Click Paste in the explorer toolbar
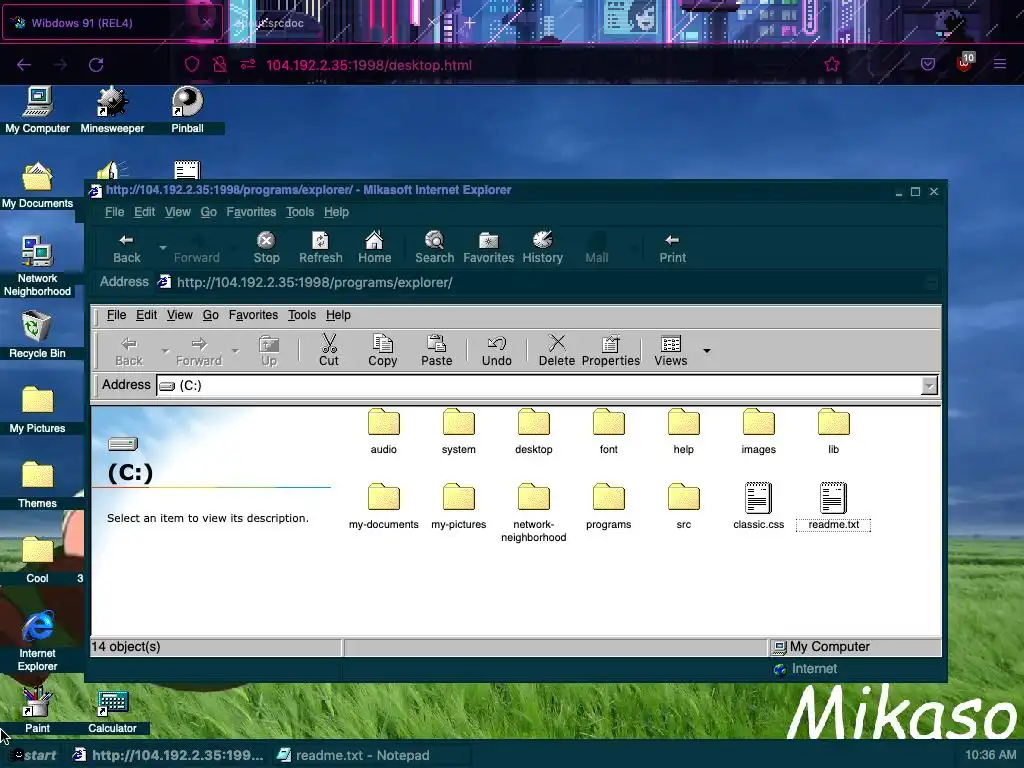This screenshot has height=768, width=1024. pyautogui.click(x=436, y=350)
